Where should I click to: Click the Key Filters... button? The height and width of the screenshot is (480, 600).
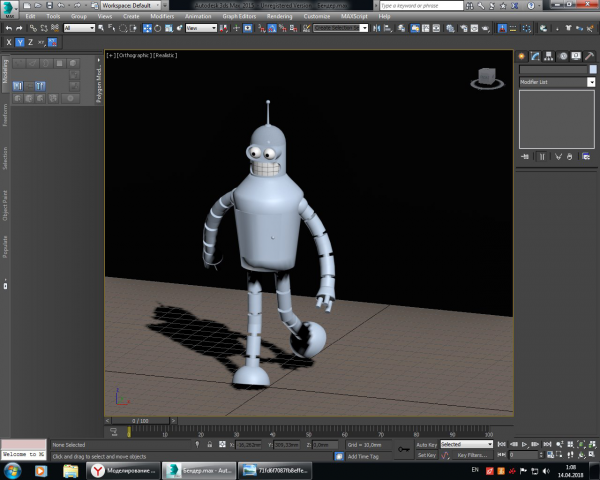point(472,455)
